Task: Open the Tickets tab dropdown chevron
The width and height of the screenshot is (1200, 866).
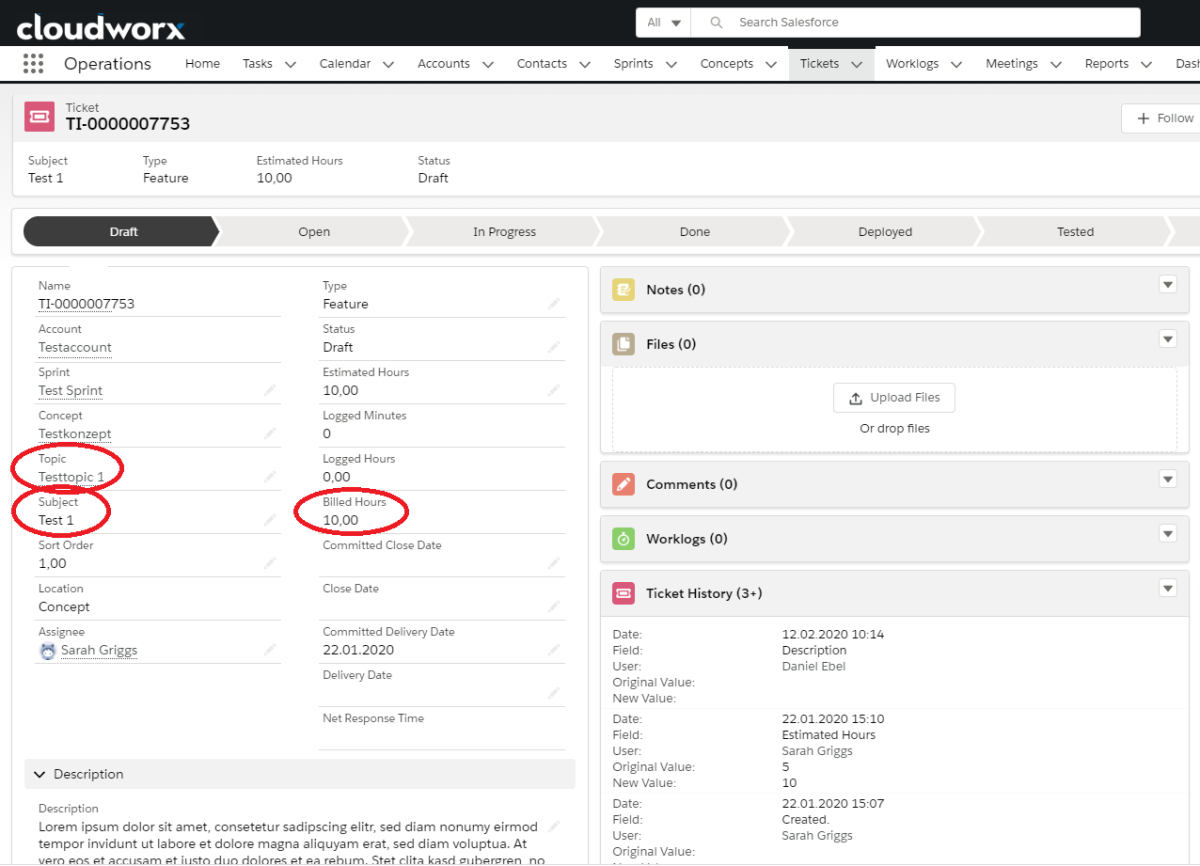Action: pos(856,64)
